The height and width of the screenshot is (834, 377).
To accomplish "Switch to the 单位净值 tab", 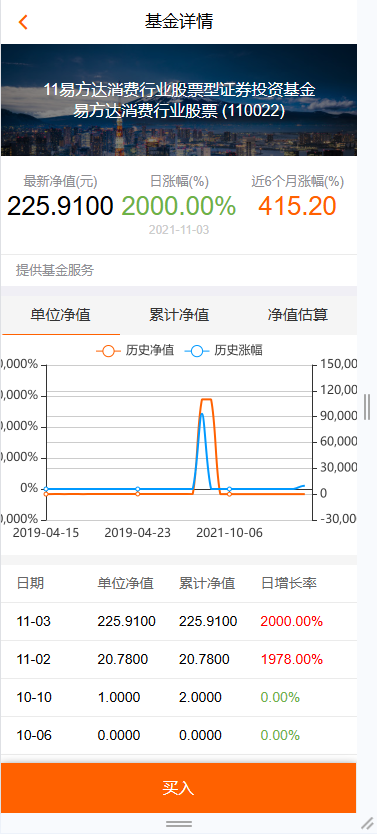I will [61, 315].
